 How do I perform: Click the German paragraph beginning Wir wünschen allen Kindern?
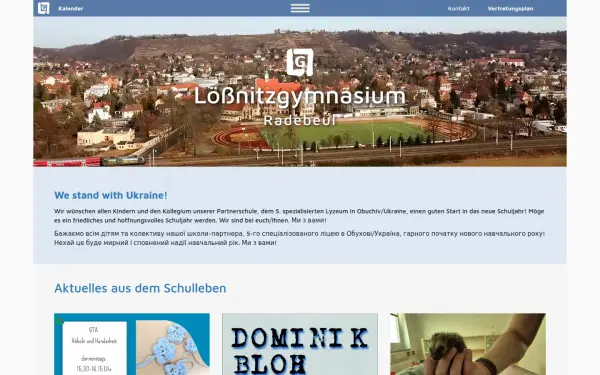[x=299, y=216]
